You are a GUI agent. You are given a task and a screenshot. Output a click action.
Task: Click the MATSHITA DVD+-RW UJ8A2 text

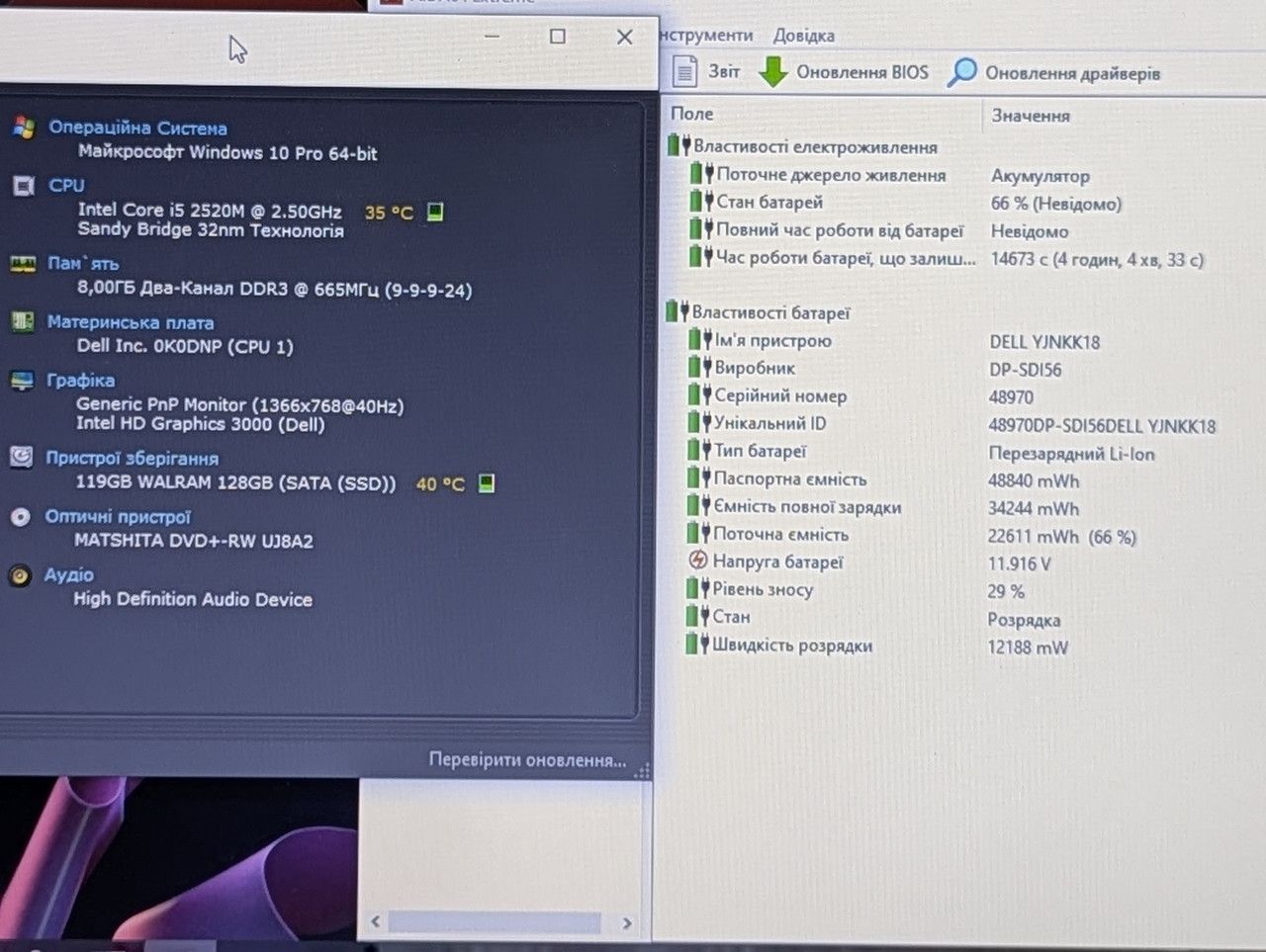coord(194,541)
